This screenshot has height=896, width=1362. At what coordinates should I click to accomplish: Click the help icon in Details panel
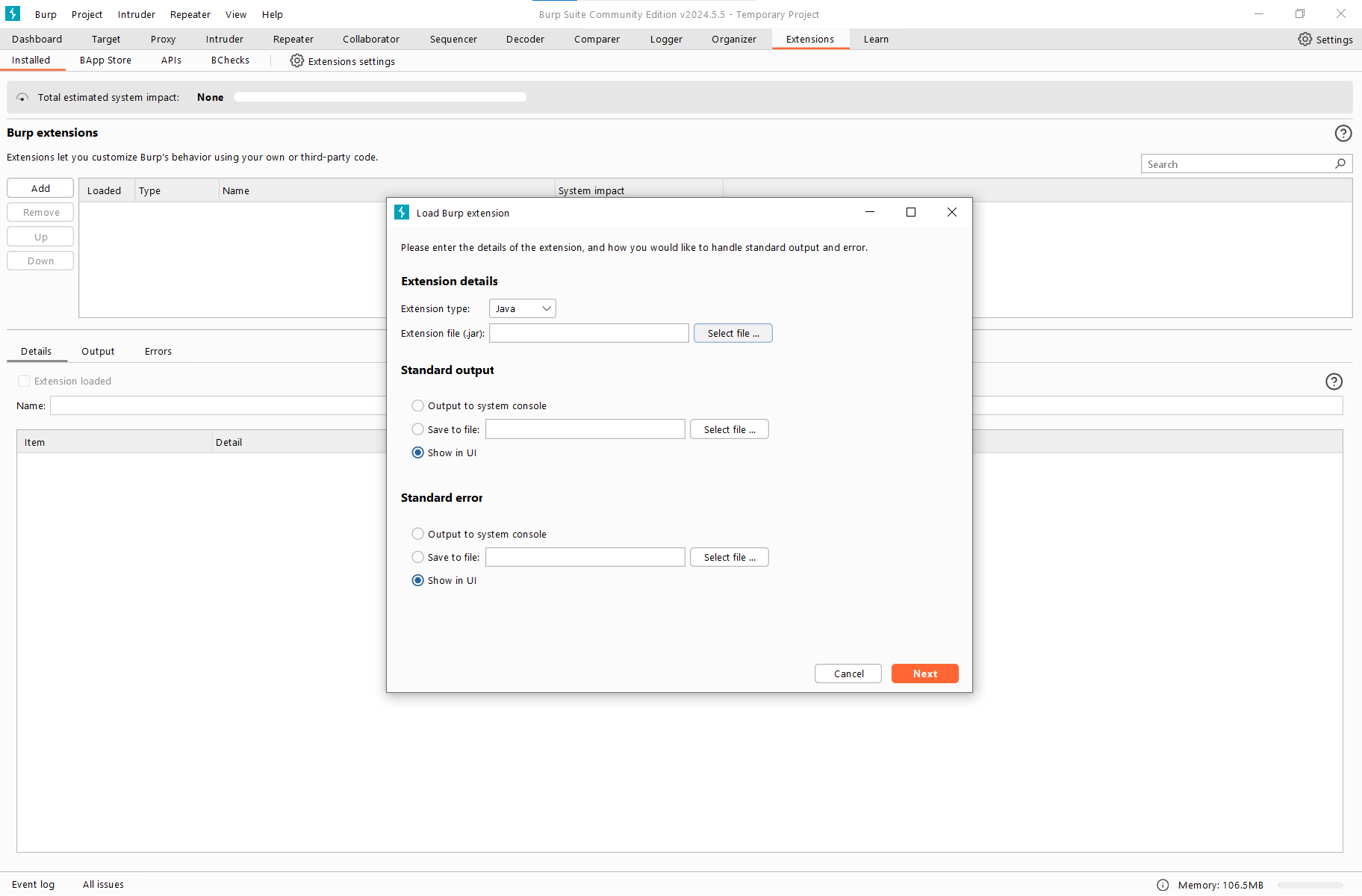(x=1334, y=382)
